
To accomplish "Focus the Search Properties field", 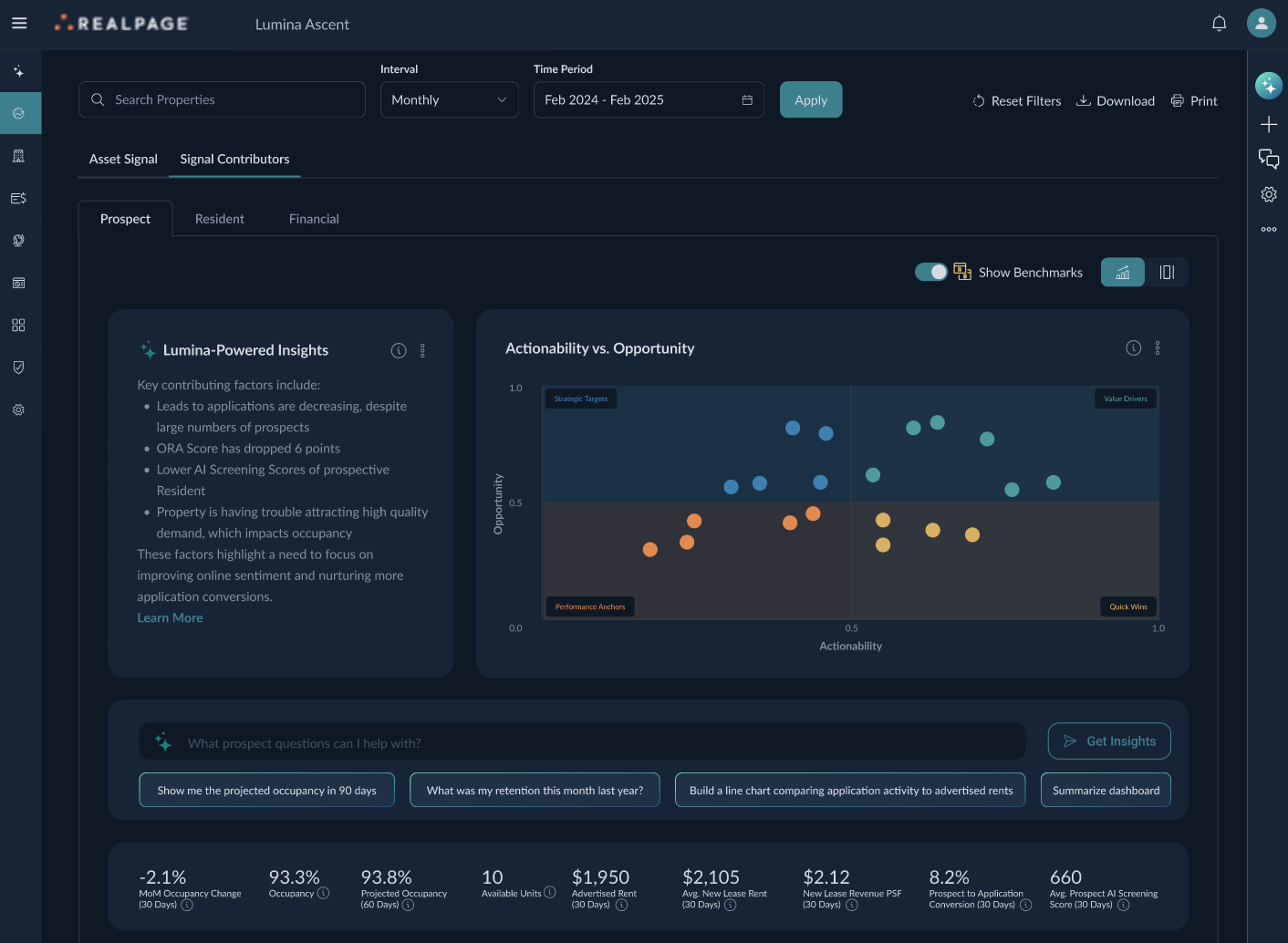I will coord(222,99).
